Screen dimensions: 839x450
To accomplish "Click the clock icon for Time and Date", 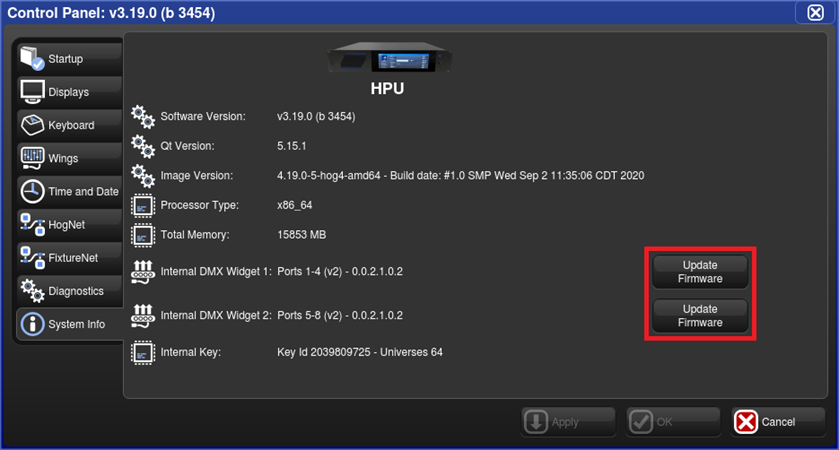I will coord(32,192).
